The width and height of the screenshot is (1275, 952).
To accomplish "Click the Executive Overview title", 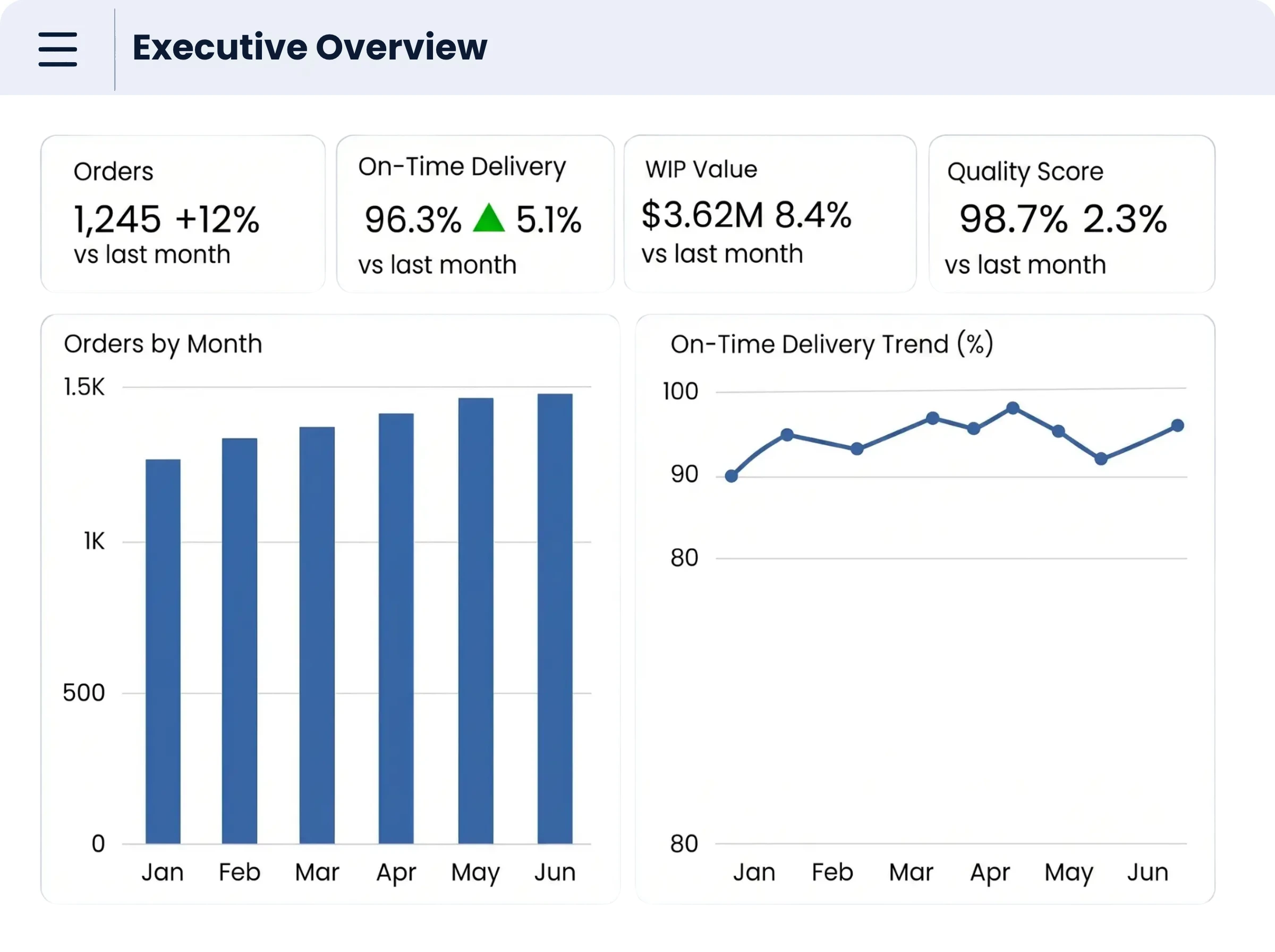I will (x=309, y=47).
